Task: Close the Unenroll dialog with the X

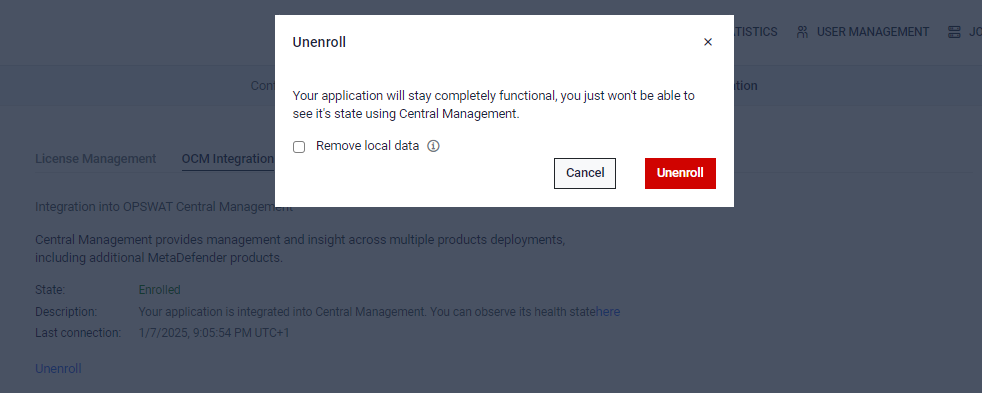Action: (x=708, y=42)
